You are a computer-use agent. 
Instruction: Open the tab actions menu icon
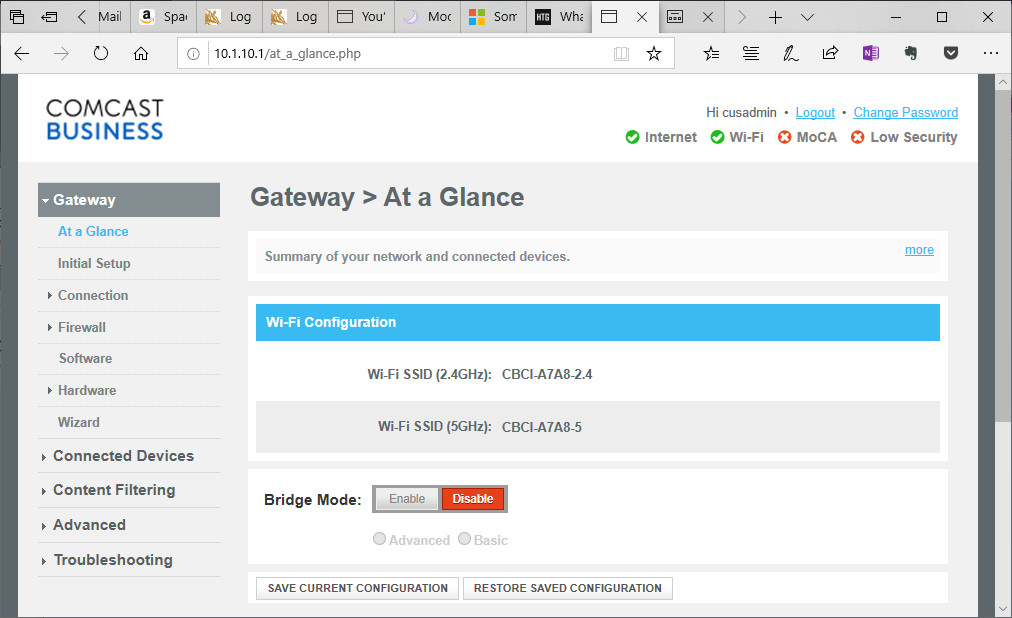(x=17, y=17)
